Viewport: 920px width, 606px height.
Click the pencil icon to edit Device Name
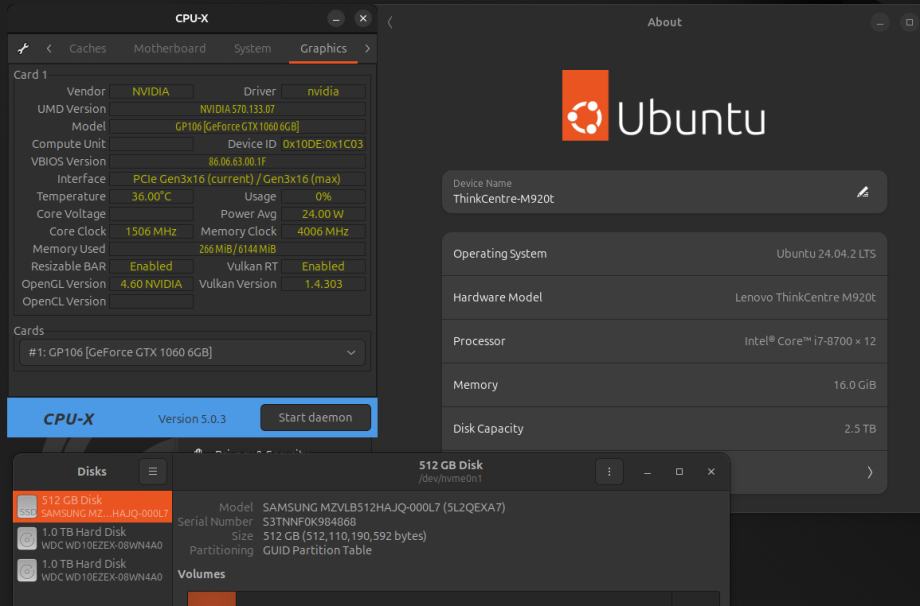coord(863,192)
